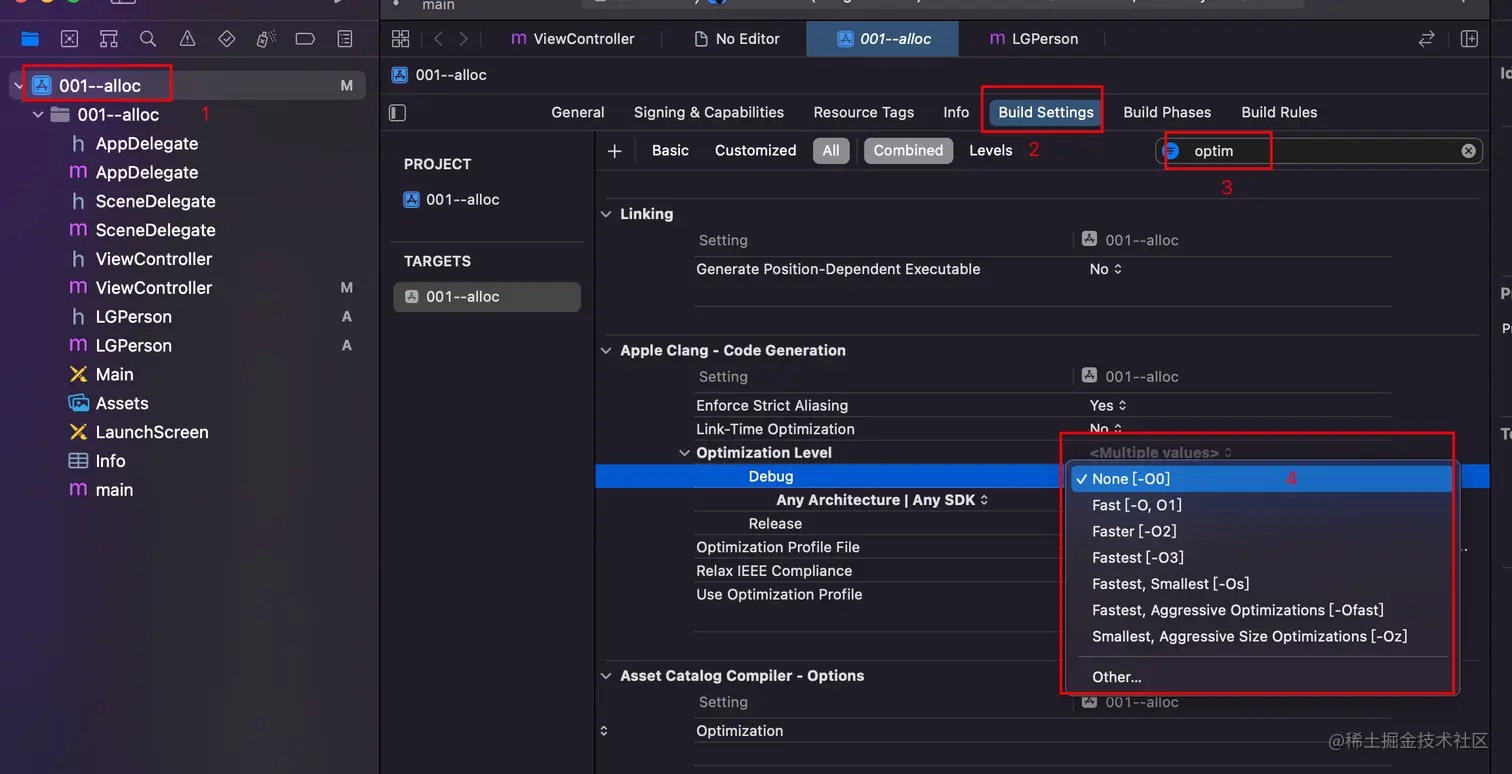Collapse Apple Clang - Code Generation section
The width and height of the screenshot is (1512, 774).
[x=606, y=351]
